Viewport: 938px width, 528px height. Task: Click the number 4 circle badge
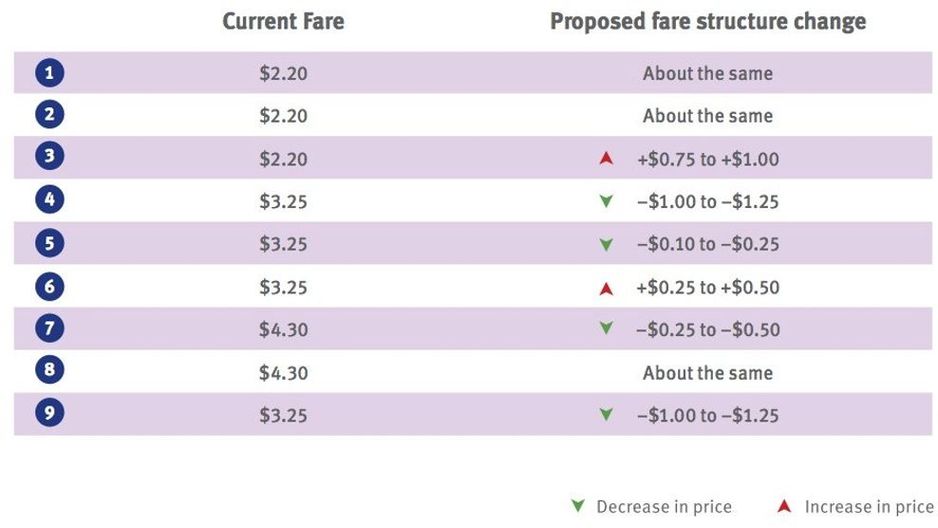coord(48,201)
